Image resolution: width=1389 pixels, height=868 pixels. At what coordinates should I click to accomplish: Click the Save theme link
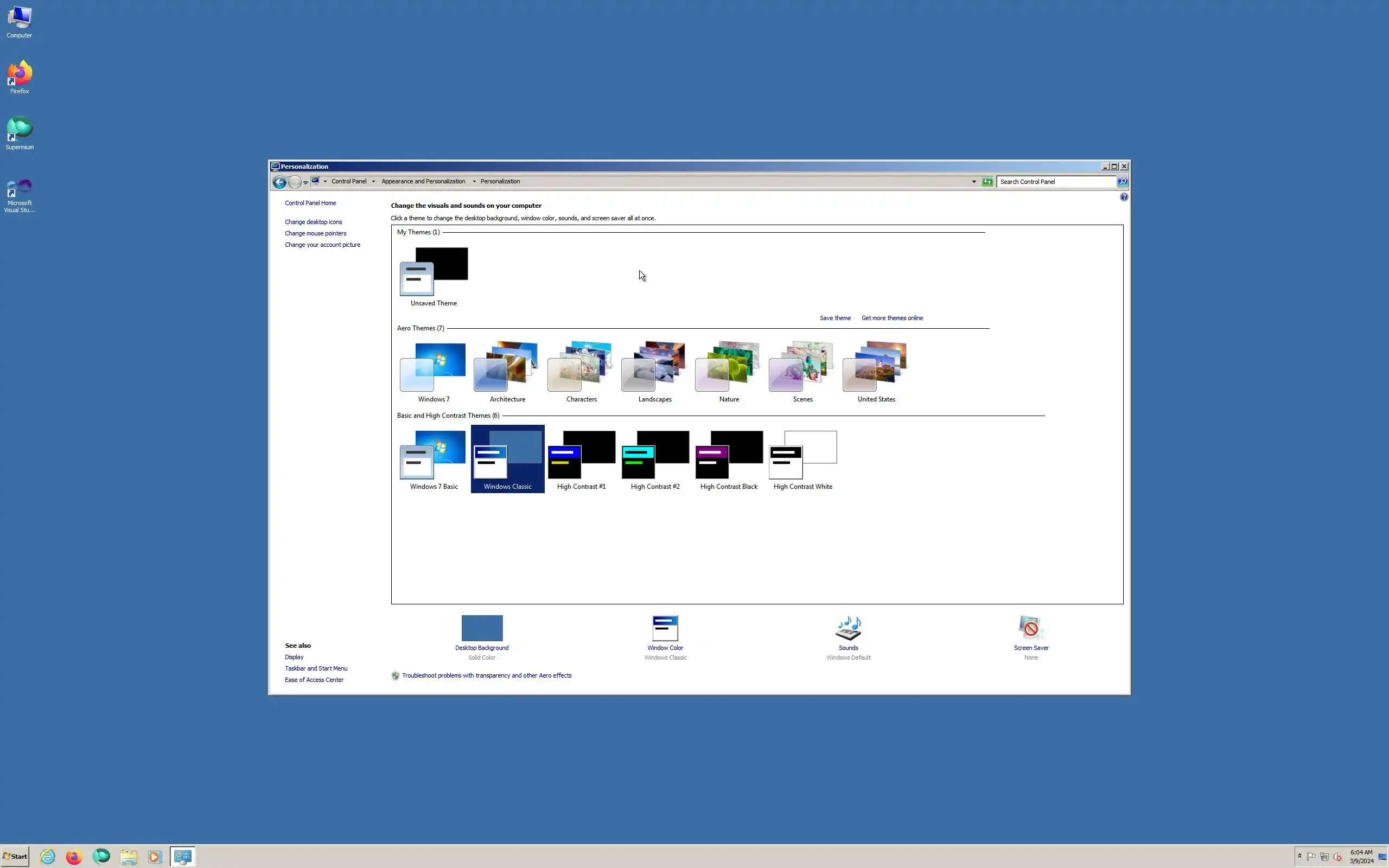[x=834, y=318]
